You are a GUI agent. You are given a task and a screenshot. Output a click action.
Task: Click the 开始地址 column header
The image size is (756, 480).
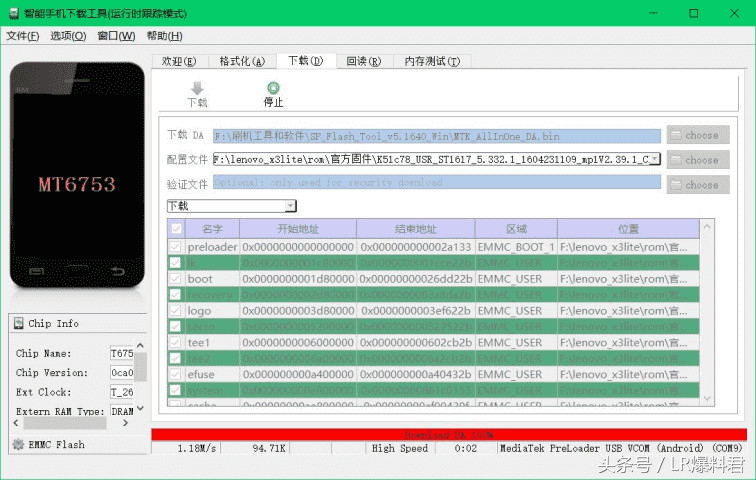(x=298, y=228)
